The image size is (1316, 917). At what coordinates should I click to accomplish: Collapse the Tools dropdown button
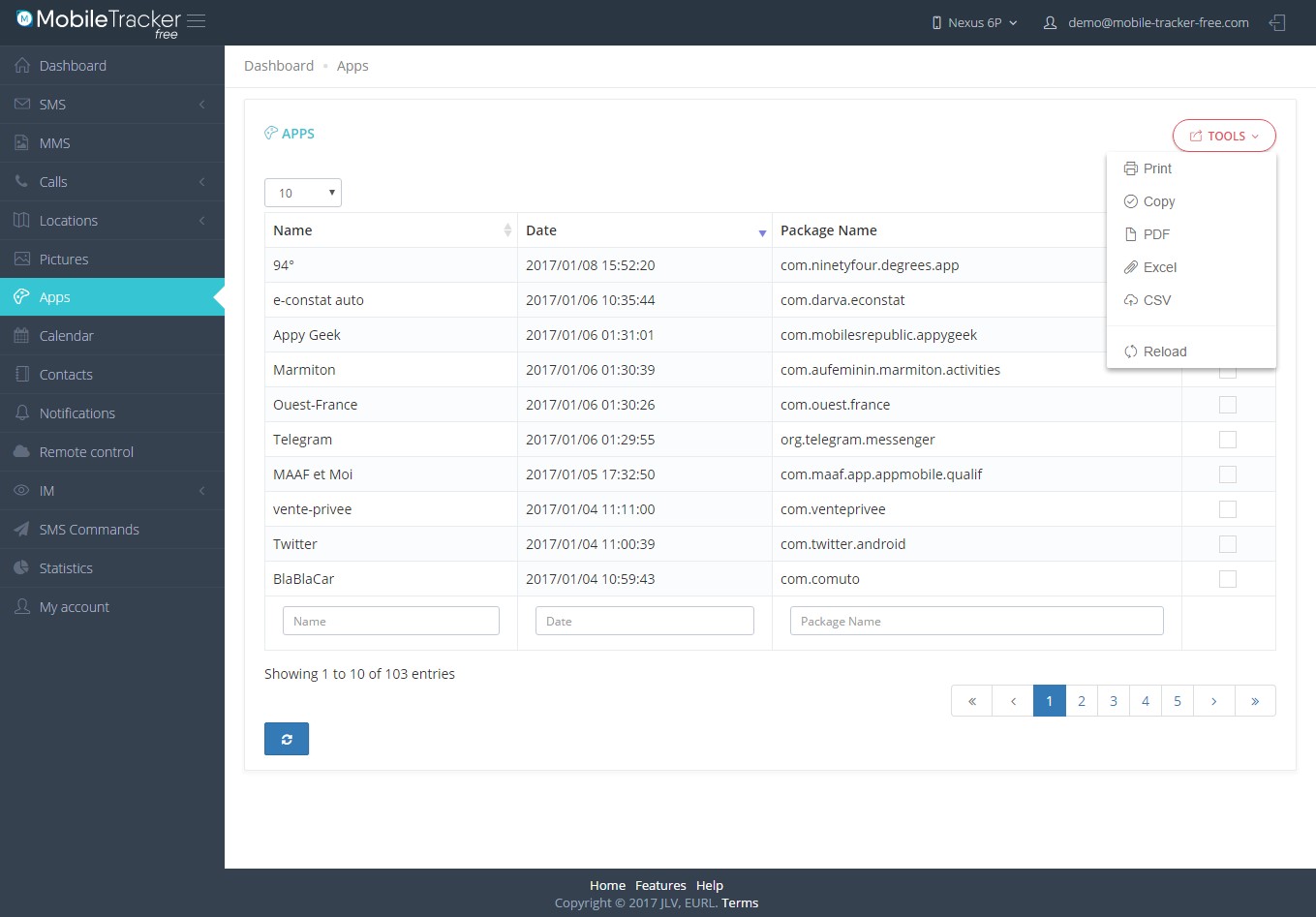pos(1223,137)
